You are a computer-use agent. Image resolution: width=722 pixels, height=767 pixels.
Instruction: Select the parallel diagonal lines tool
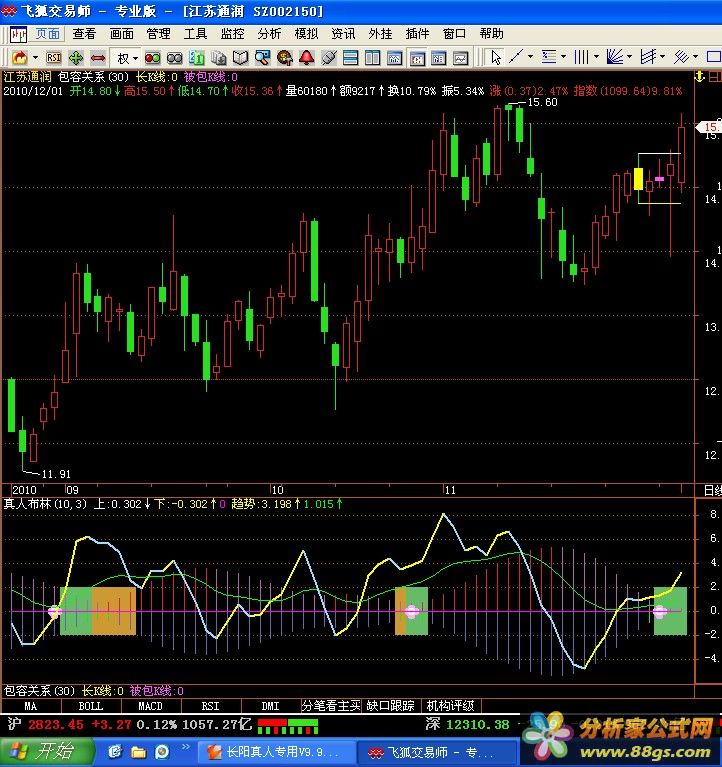coord(681,57)
